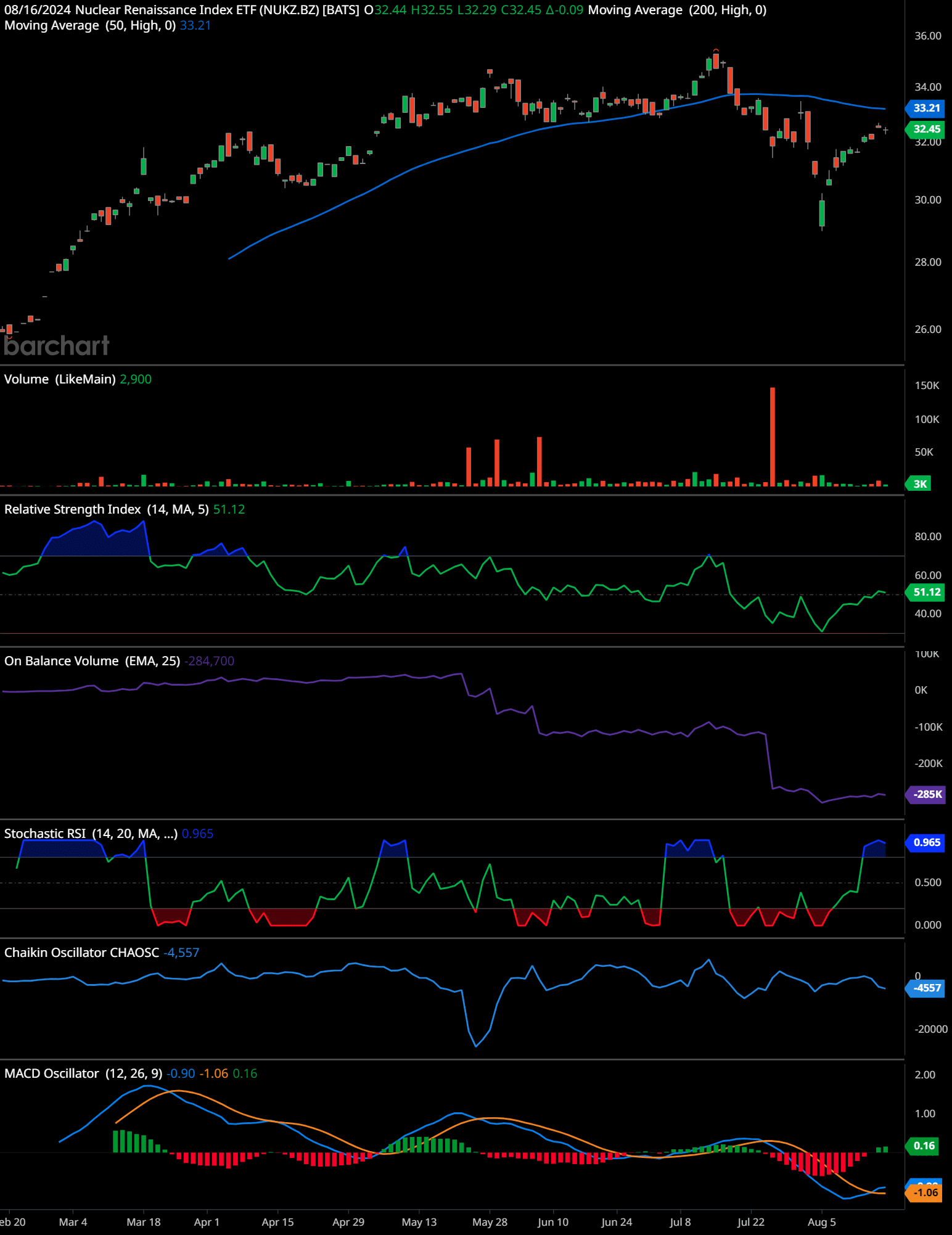The height and width of the screenshot is (1235, 952).
Task: Click the orange -1.06 MACD signal badge
Action: (x=924, y=1192)
